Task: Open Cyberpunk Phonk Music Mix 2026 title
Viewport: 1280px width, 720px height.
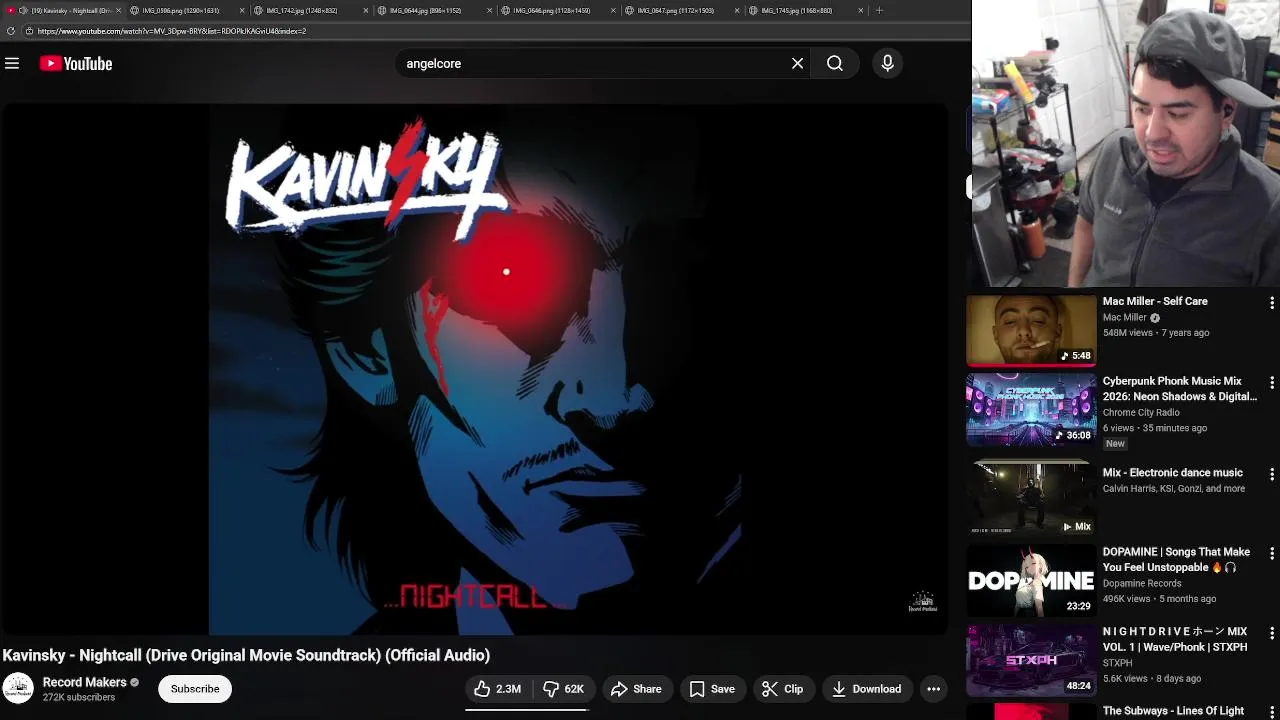Action: [x=1180, y=389]
